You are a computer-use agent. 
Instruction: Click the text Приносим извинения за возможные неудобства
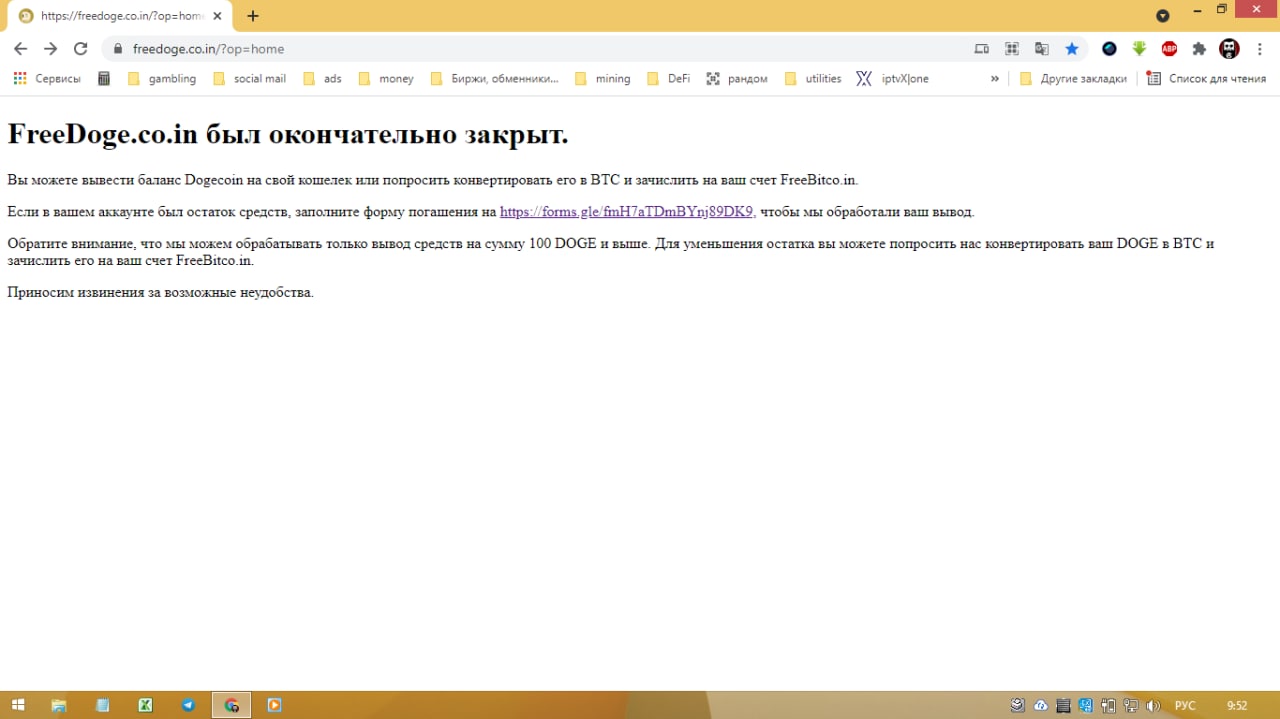tap(160, 292)
